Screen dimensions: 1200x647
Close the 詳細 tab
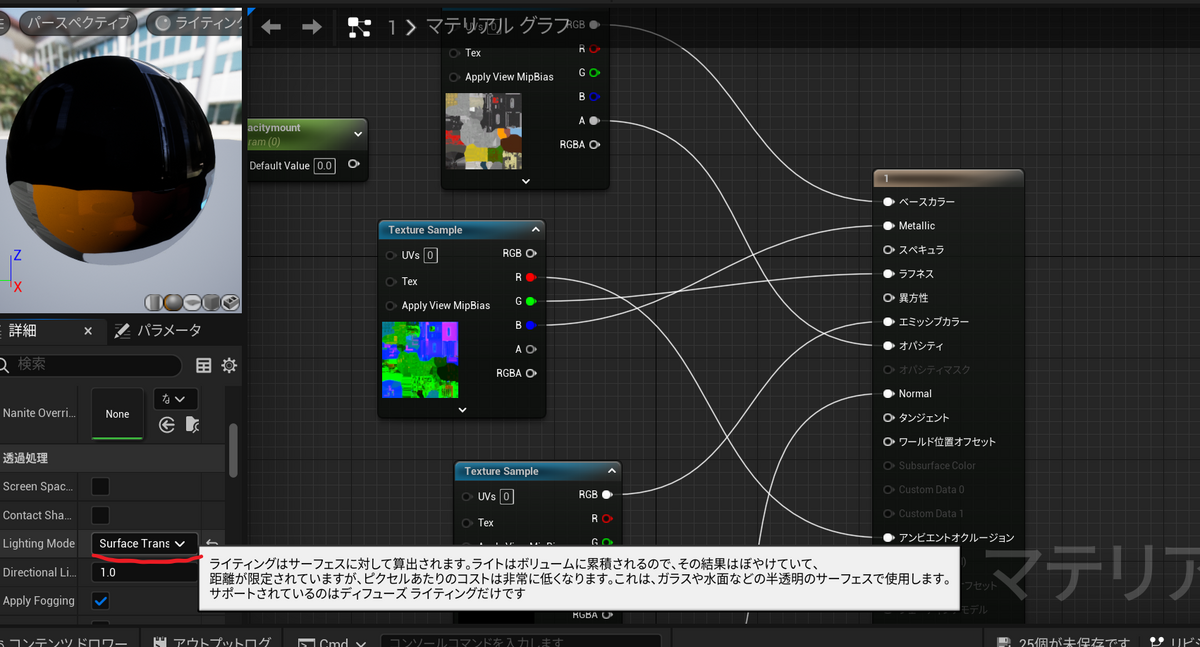coord(88,331)
